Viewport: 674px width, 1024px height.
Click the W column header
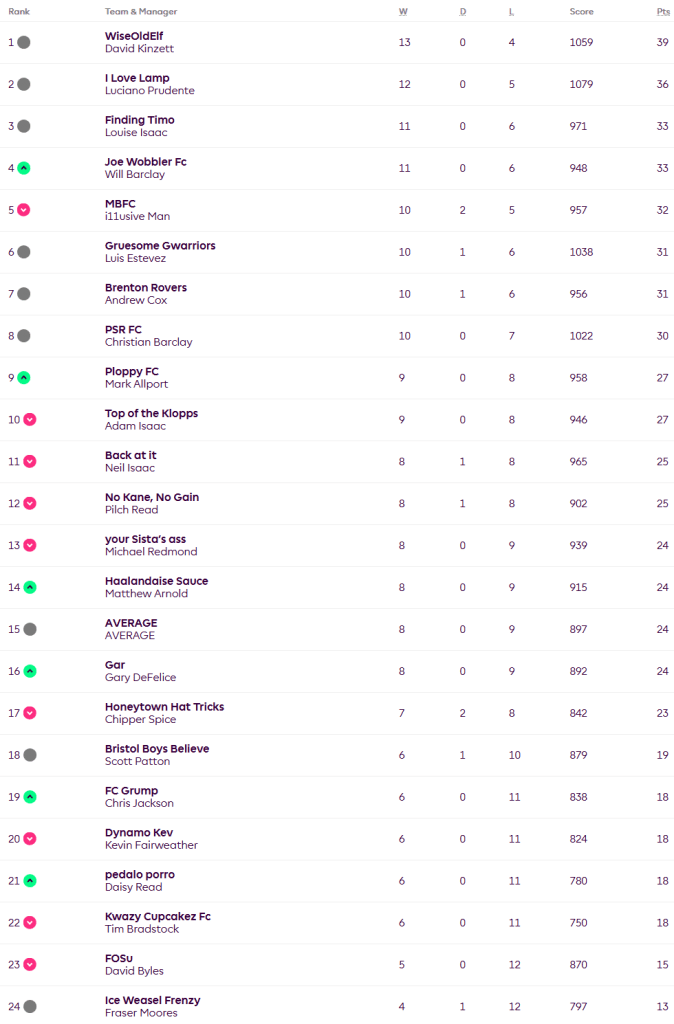(402, 11)
